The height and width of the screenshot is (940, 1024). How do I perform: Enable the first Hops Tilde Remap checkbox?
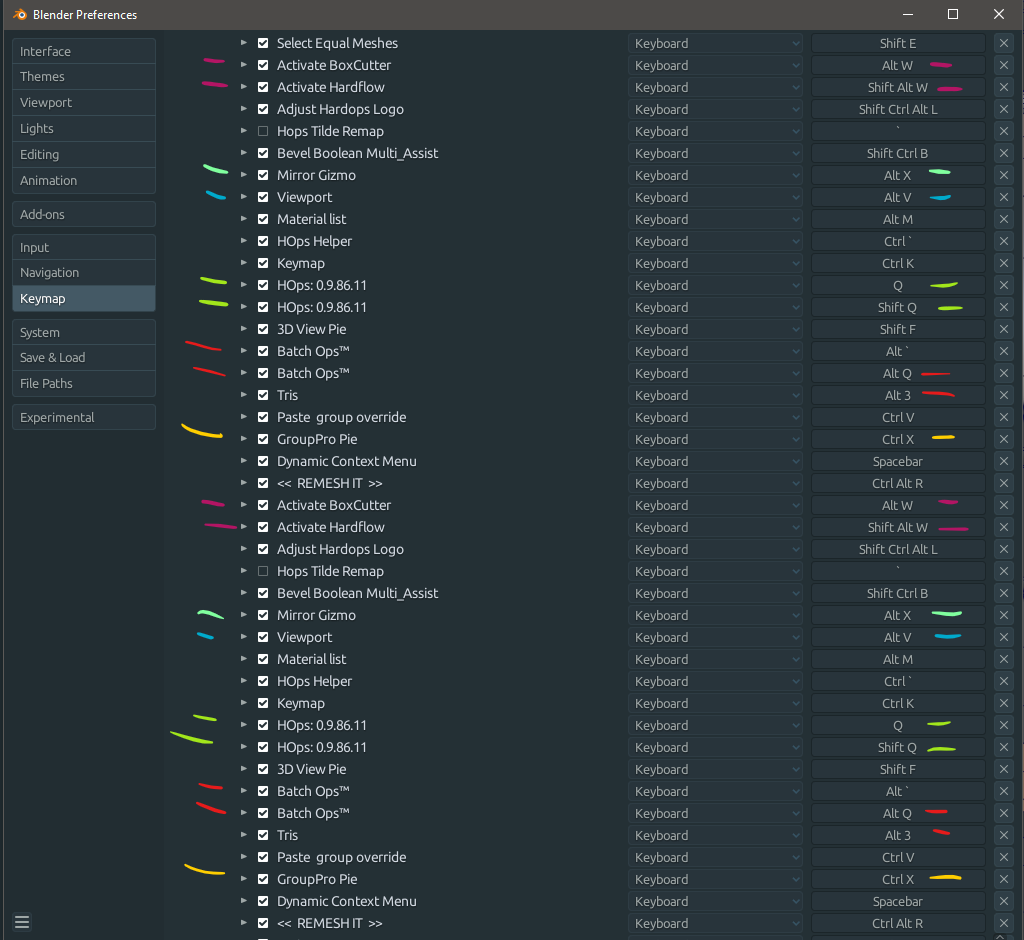(x=263, y=131)
